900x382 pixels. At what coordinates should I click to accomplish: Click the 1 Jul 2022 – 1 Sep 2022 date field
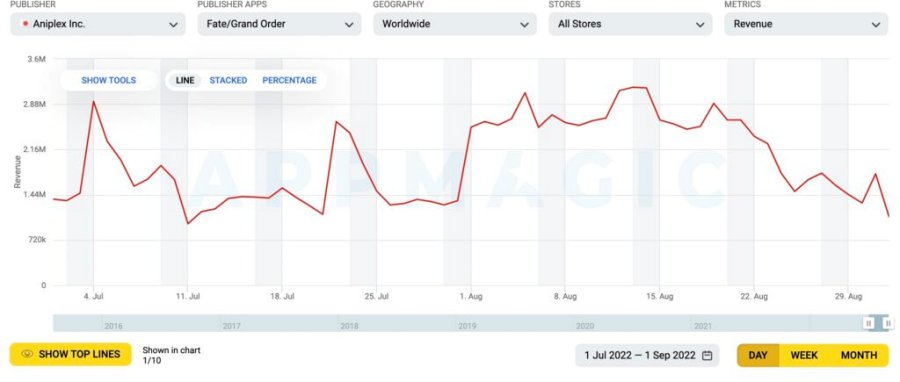tap(647, 355)
